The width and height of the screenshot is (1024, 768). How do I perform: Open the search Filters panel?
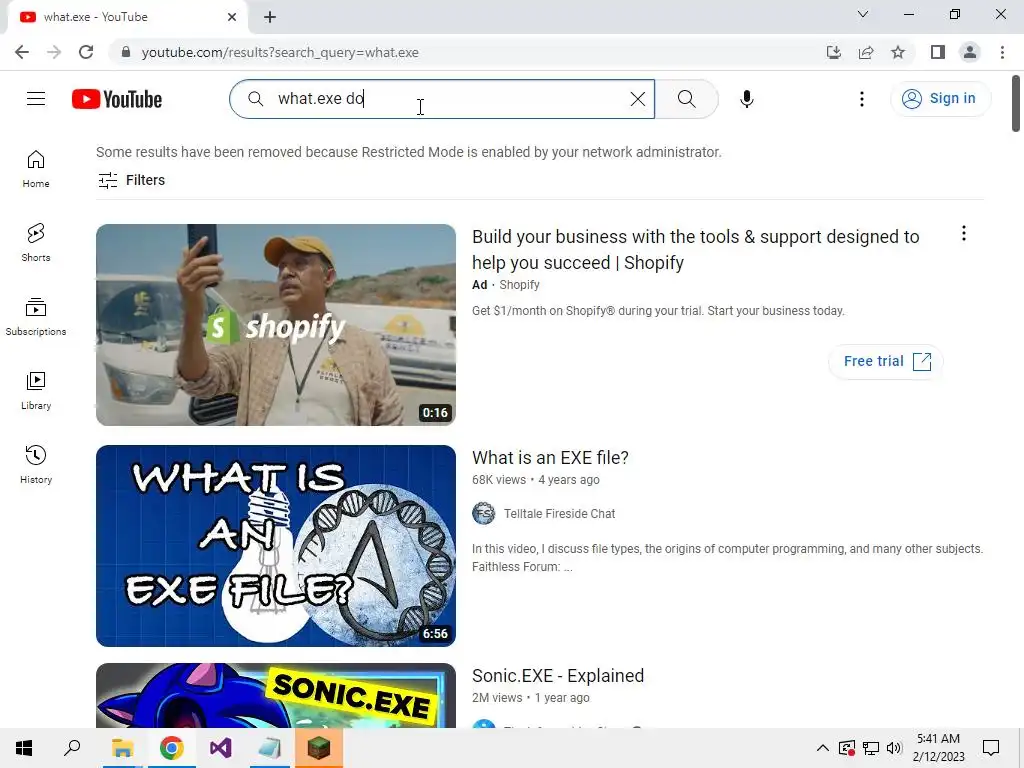tap(131, 180)
